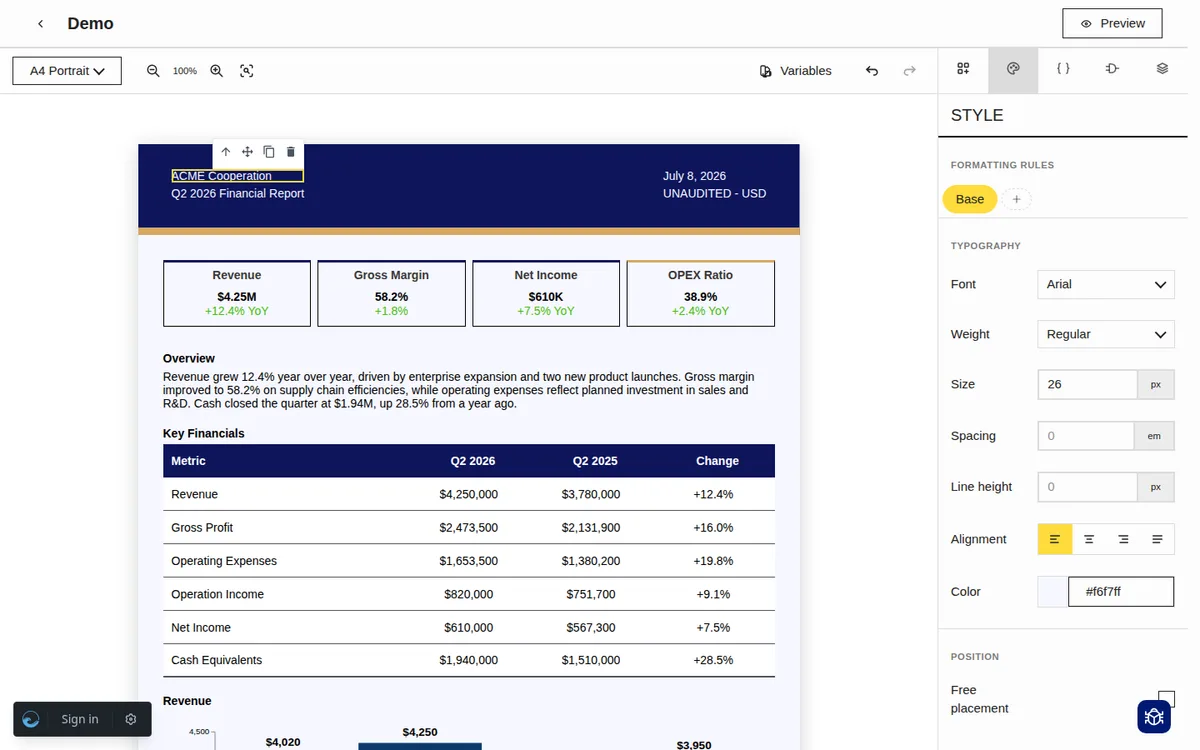Image resolution: width=1200 pixels, height=750 pixels.
Task: Click the em unit beside Spacing
Action: click(1154, 436)
